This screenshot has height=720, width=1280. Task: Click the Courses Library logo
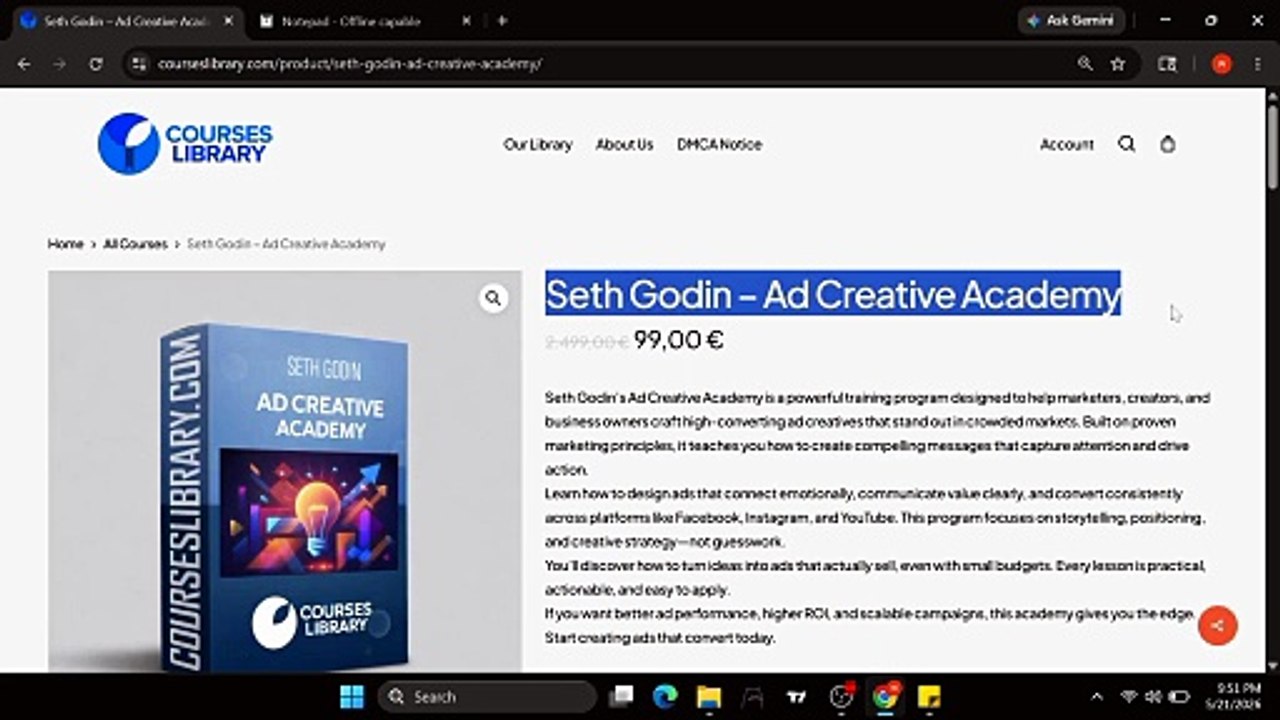pyautogui.click(x=185, y=144)
